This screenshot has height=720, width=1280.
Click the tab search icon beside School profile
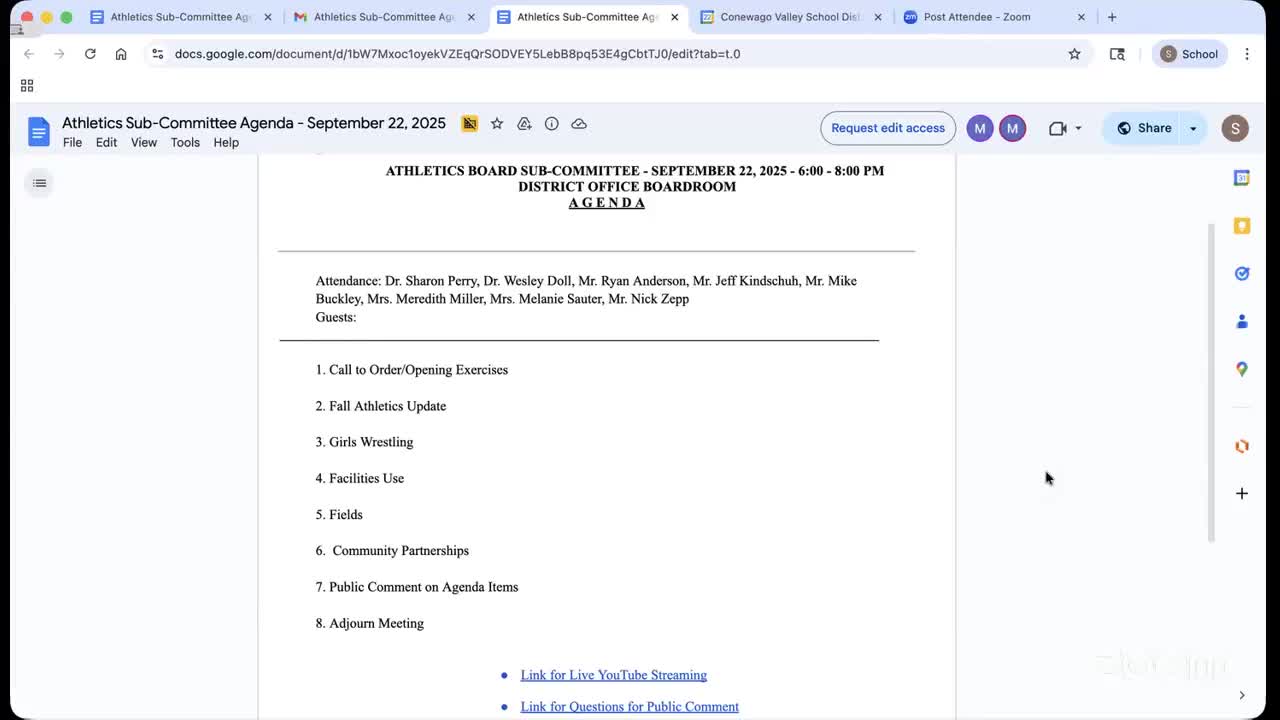pyautogui.click(x=1117, y=54)
